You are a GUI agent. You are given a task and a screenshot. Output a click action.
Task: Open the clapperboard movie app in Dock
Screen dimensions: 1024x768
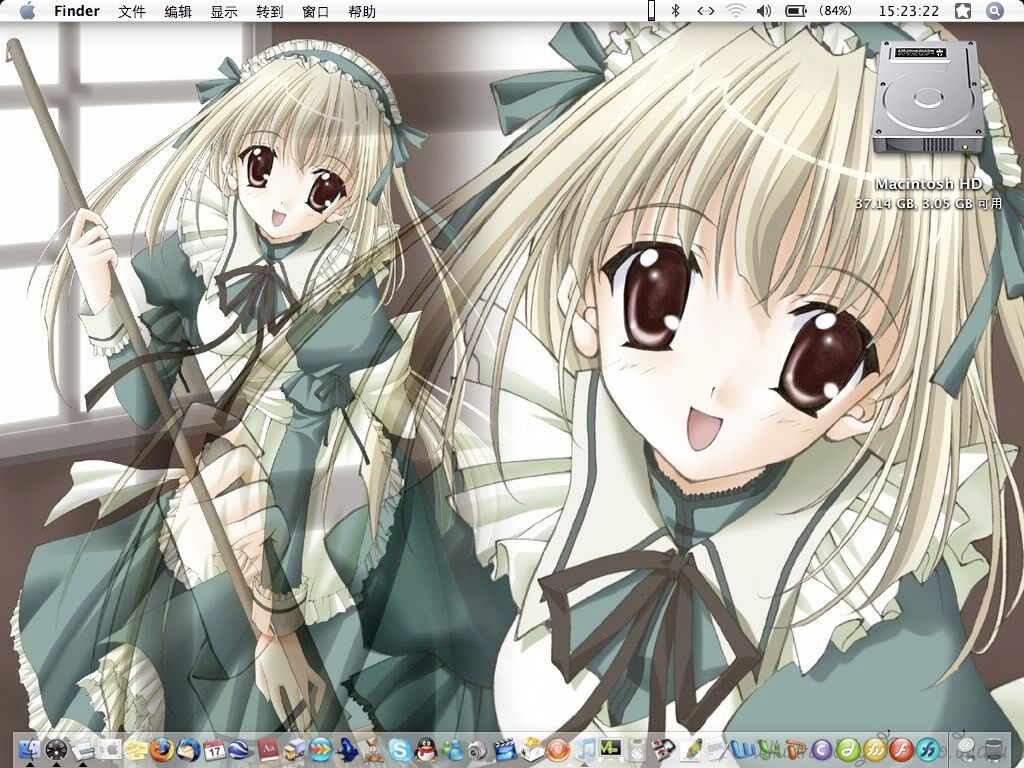(x=505, y=750)
